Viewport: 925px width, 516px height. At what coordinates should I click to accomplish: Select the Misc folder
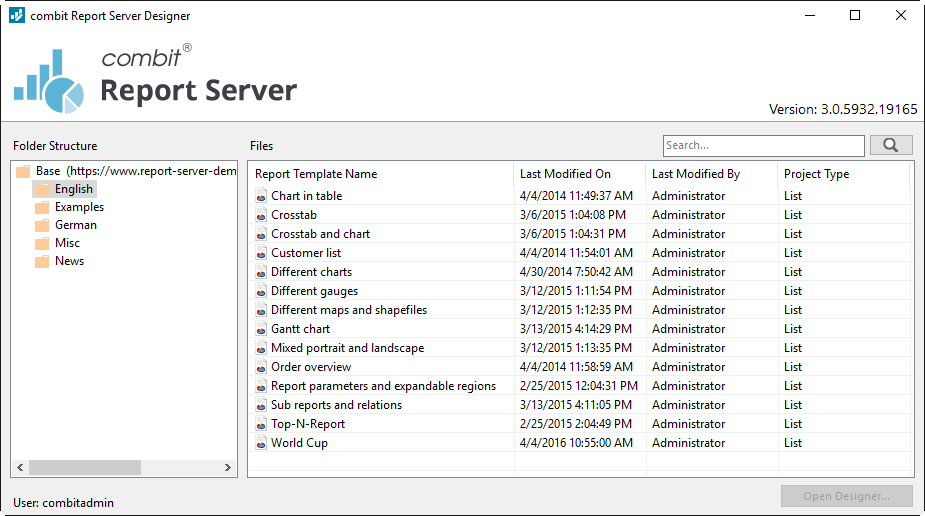click(x=67, y=243)
